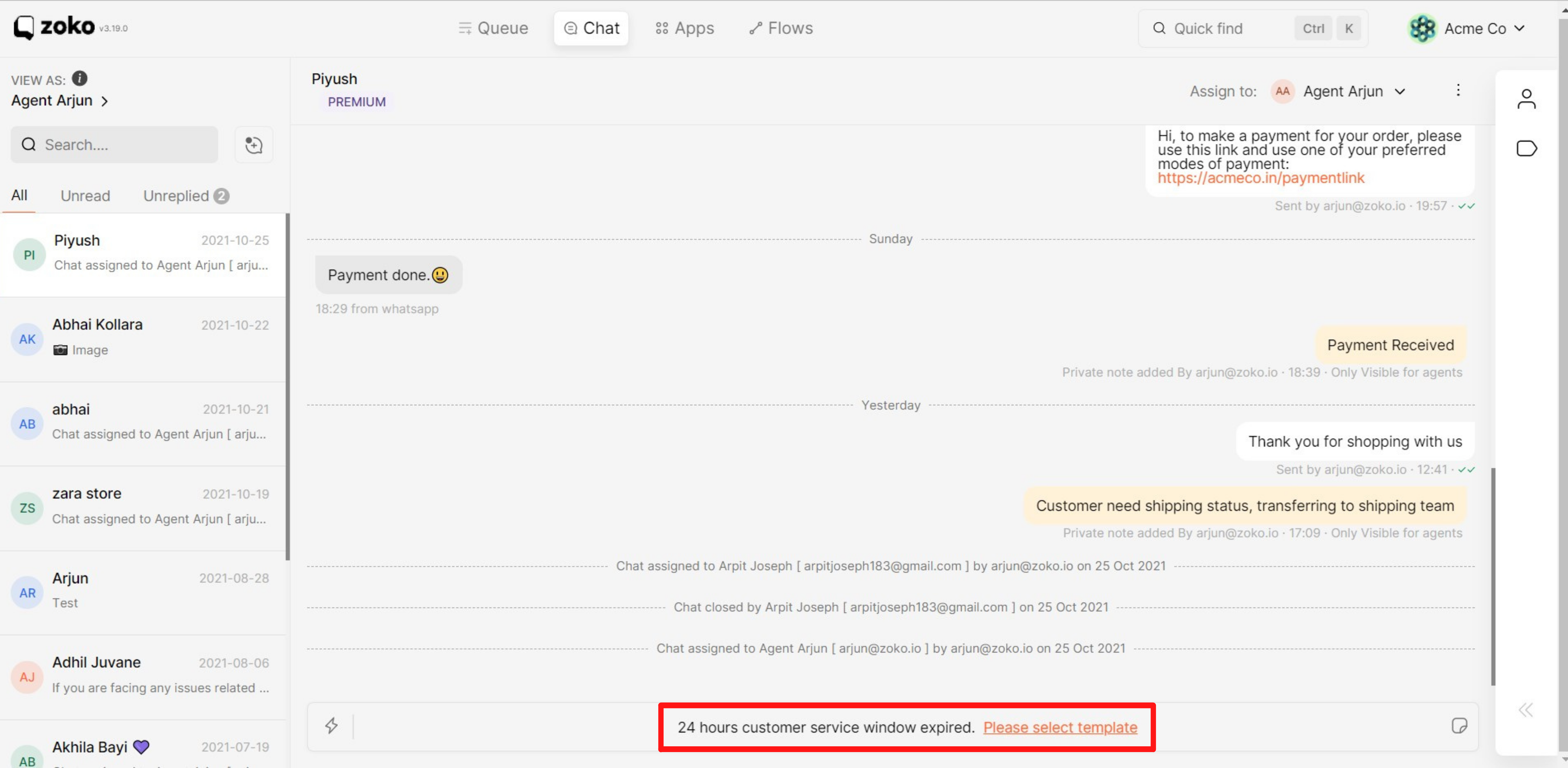Open the Piyush conversation
Screen dimensions: 1568x768
tap(143, 255)
